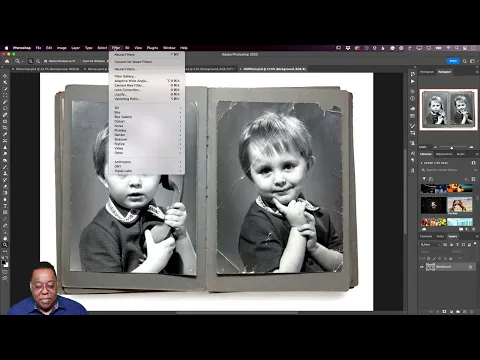Open the collapsed History panel icon
The height and width of the screenshot is (360, 480).
[x=413, y=74]
